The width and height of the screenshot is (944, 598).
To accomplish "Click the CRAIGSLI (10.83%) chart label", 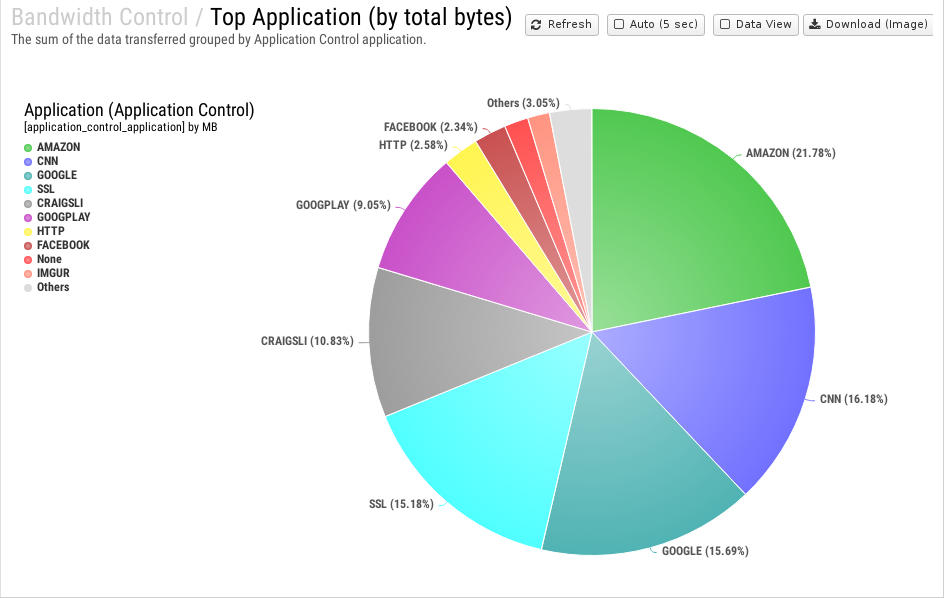I will pos(307,341).
